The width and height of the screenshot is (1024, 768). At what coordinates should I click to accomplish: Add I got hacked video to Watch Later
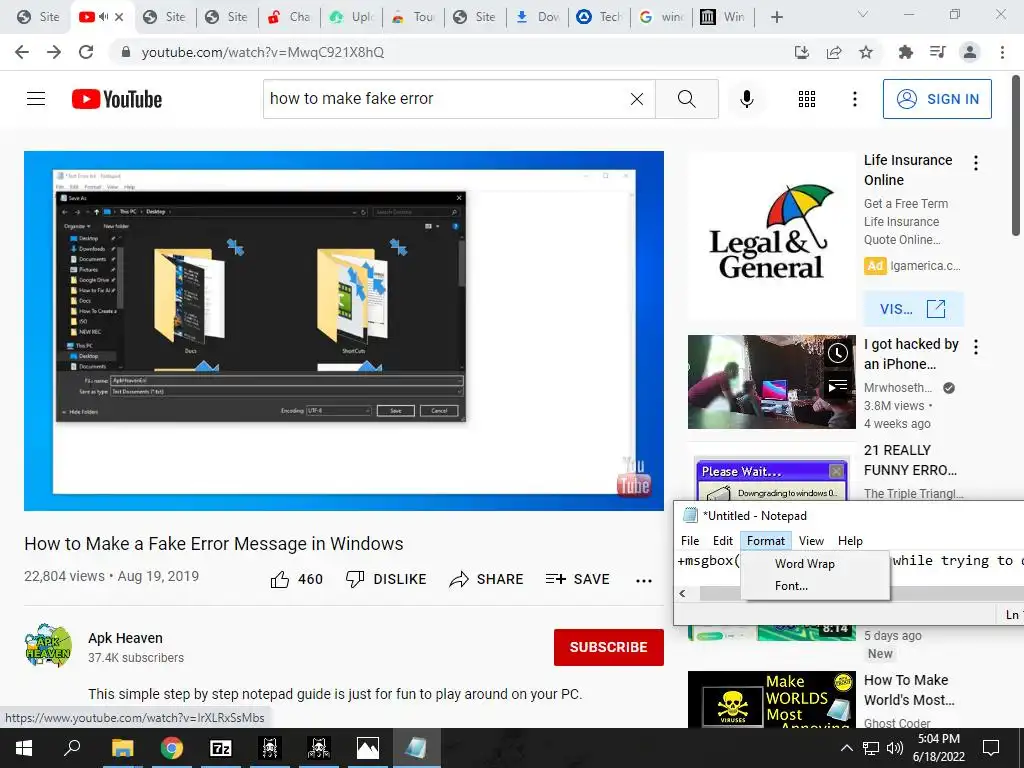(x=837, y=354)
